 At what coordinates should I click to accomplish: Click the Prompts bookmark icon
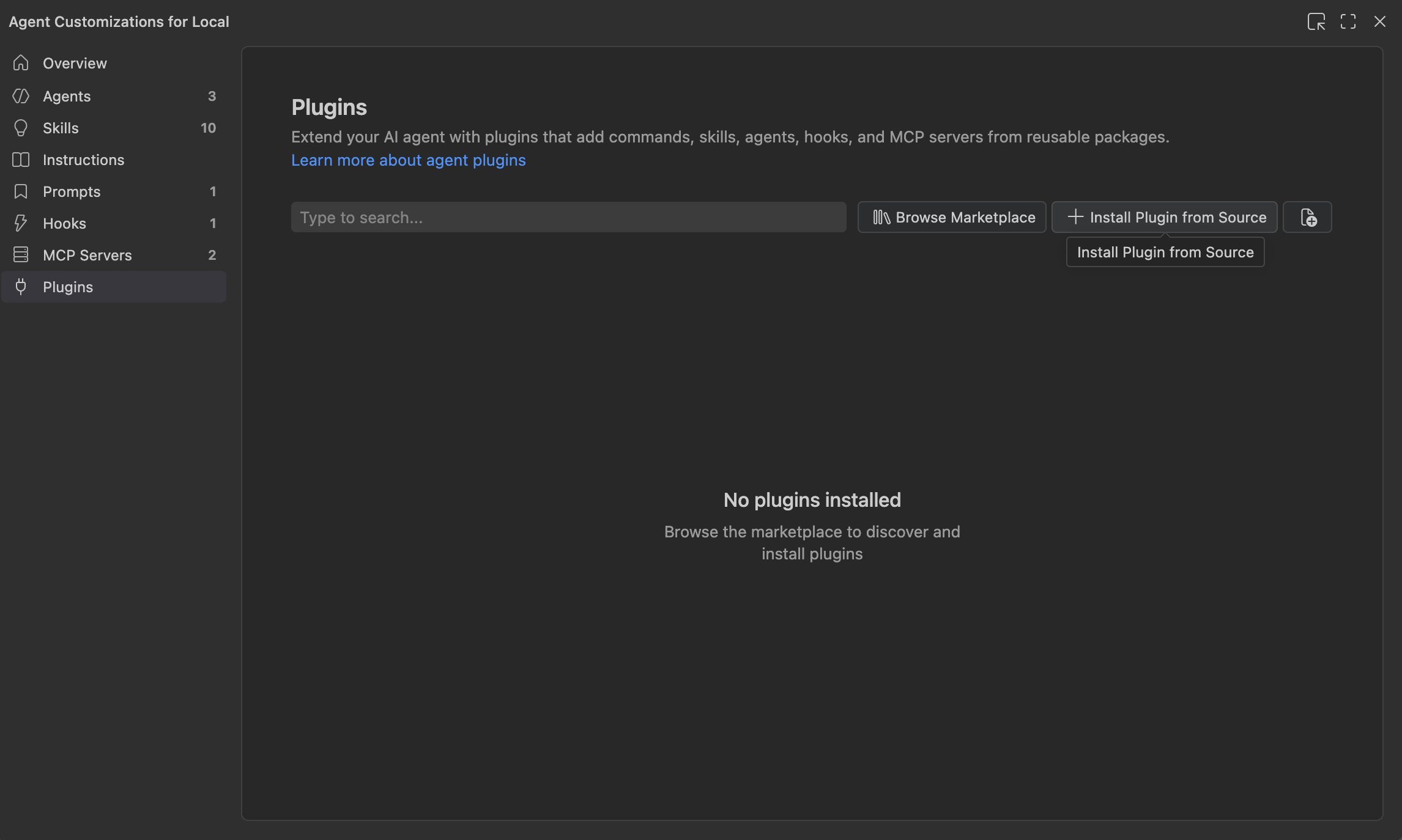click(21, 191)
